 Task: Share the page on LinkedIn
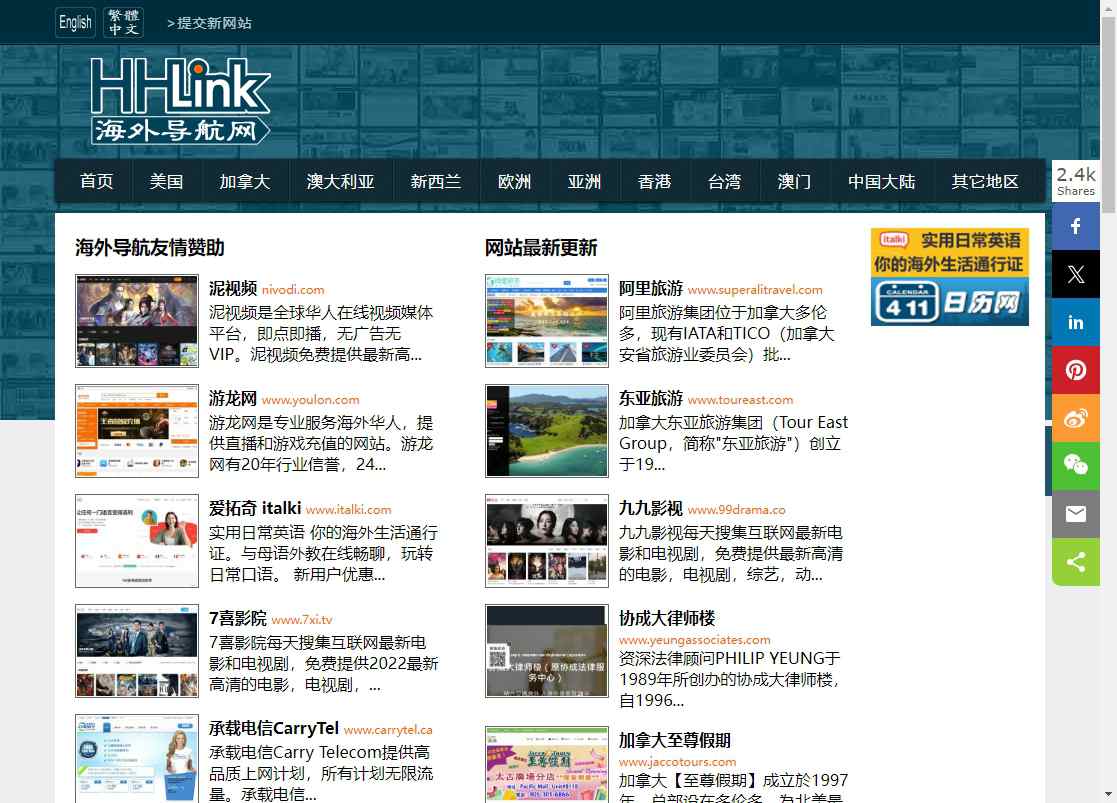click(x=1076, y=322)
